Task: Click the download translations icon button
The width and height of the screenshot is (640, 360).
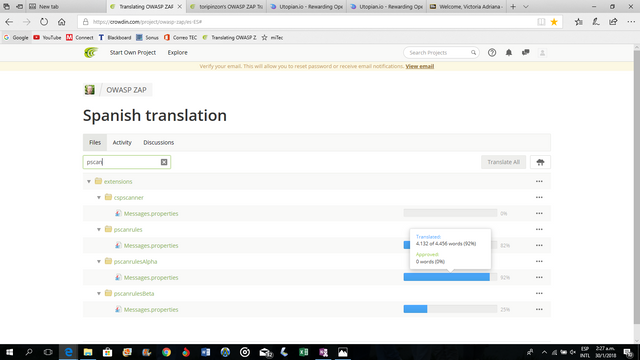Action: [x=540, y=162]
